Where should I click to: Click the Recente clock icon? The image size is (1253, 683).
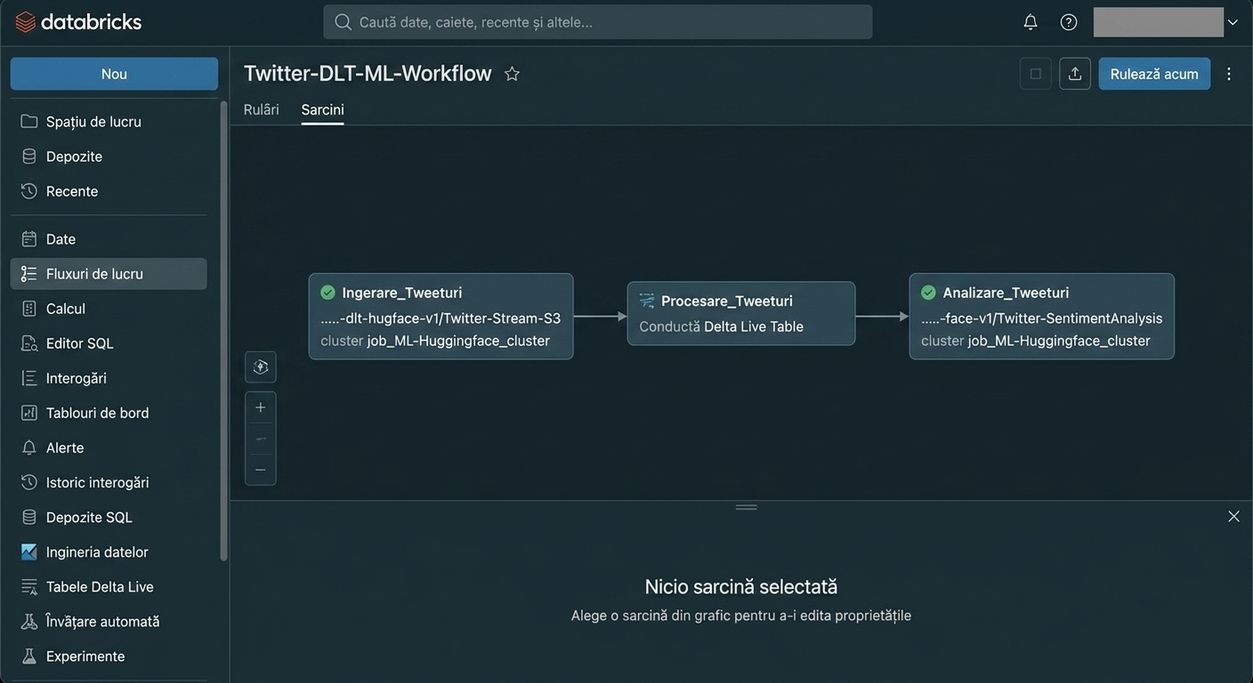coord(29,190)
